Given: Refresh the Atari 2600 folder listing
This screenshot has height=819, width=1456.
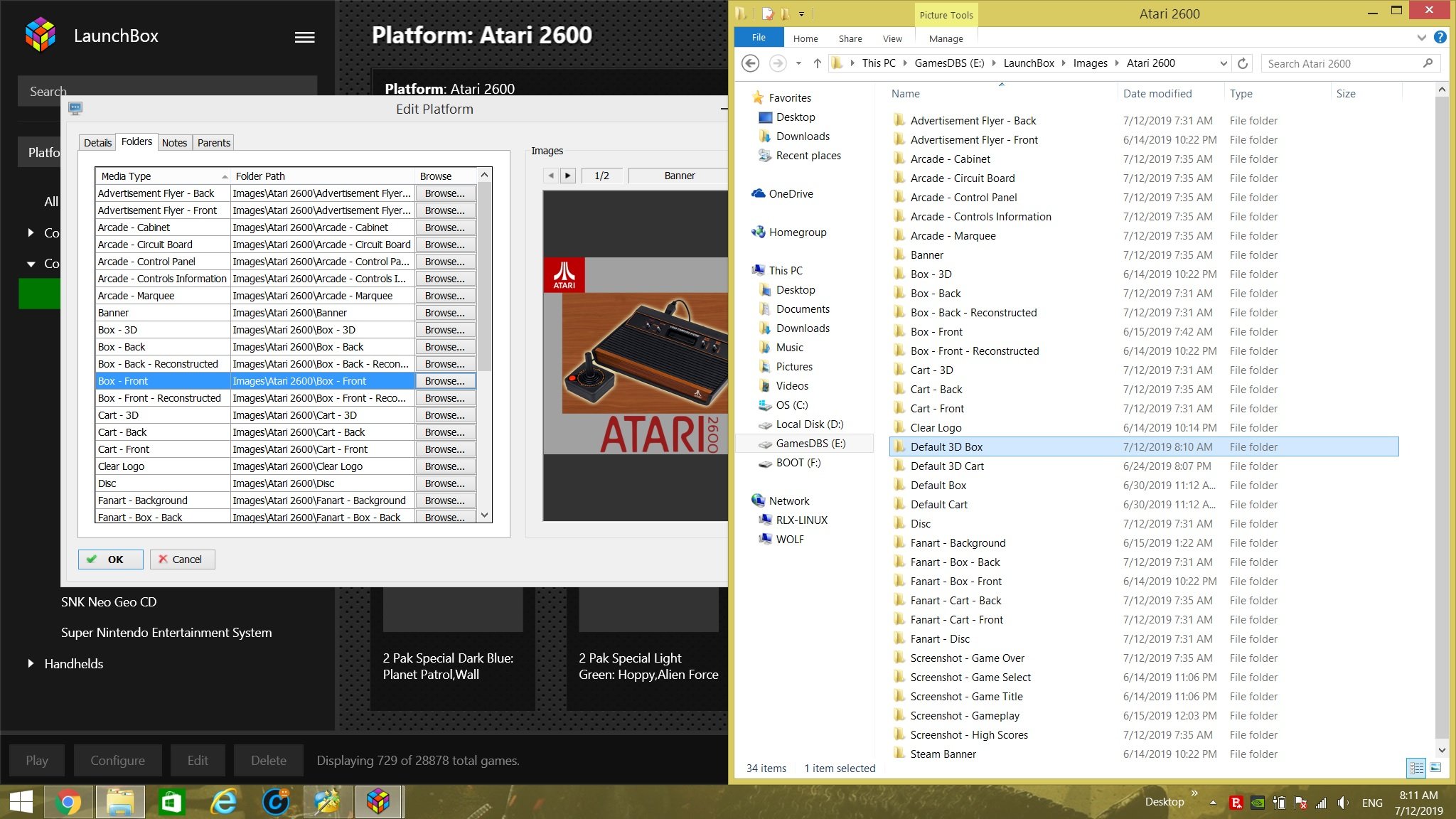Looking at the screenshot, I should (1243, 63).
